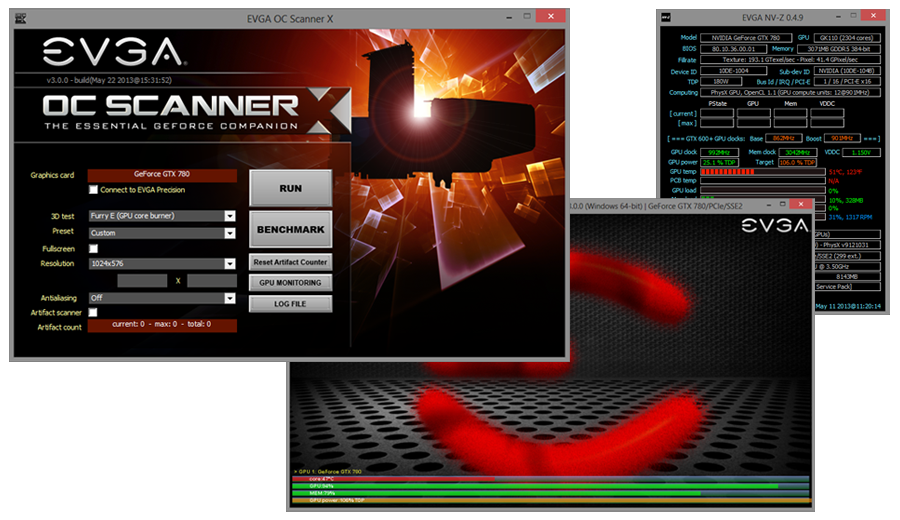Click the core 47°C bar in render window
This screenshot has height=520, width=900.
pyautogui.click(x=550, y=479)
